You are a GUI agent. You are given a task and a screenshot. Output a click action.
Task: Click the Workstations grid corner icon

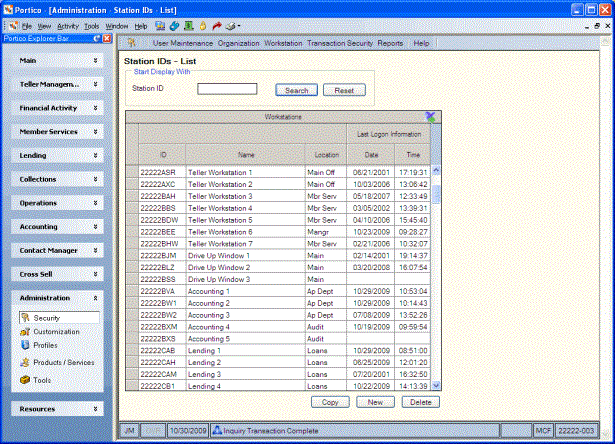(x=430, y=117)
